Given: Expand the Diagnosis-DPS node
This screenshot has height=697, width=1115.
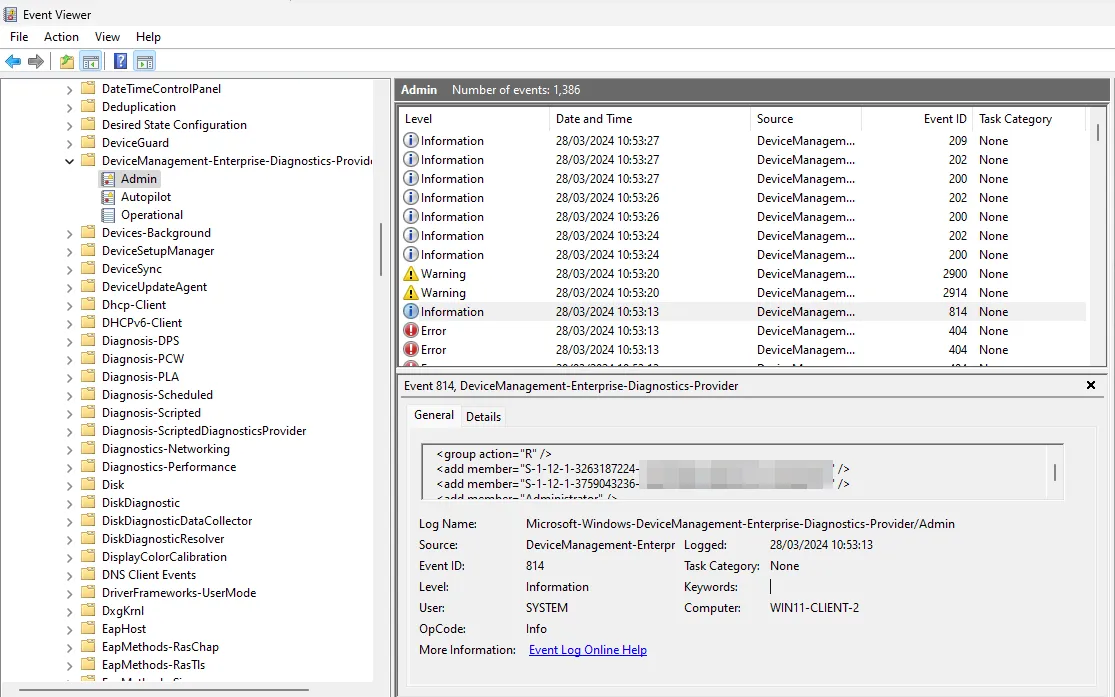Looking at the screenshot, I should [69, 341].
